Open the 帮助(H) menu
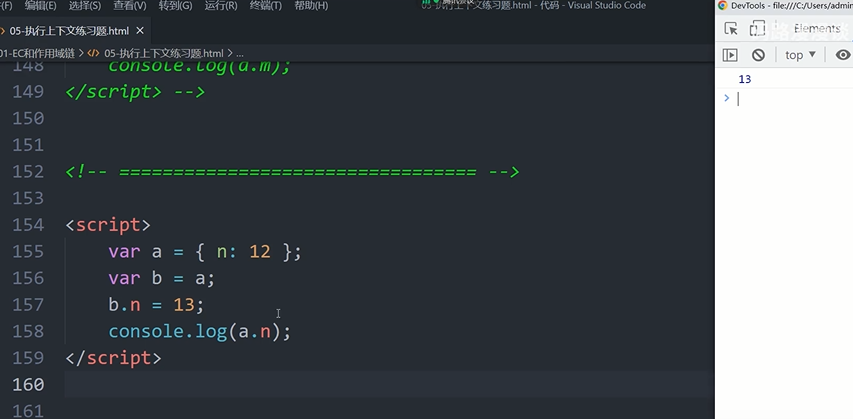853x419 pixels. pyautogui.click(x=311, y=6)
